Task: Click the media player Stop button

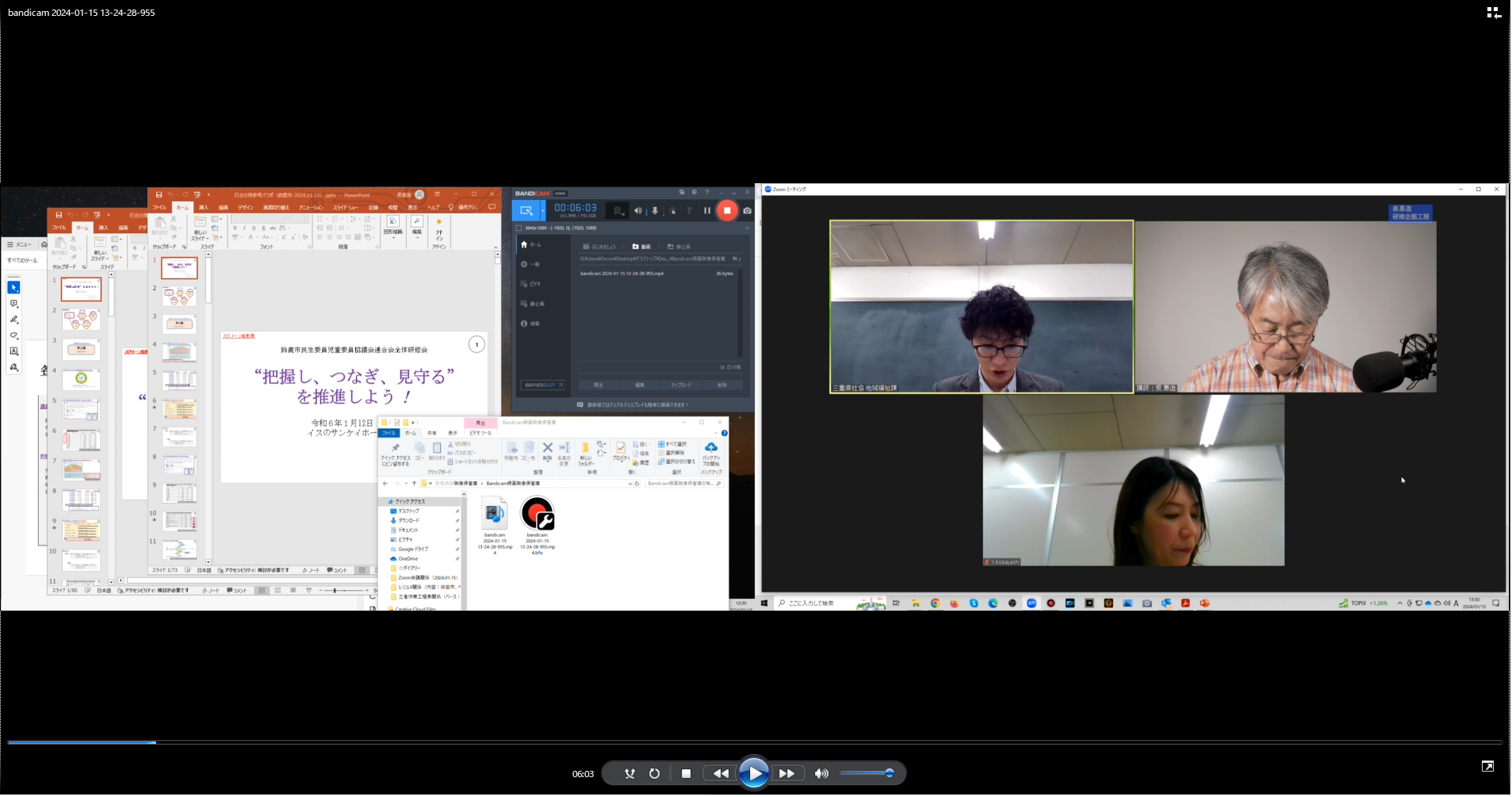Action: click(x=686, y=774)
